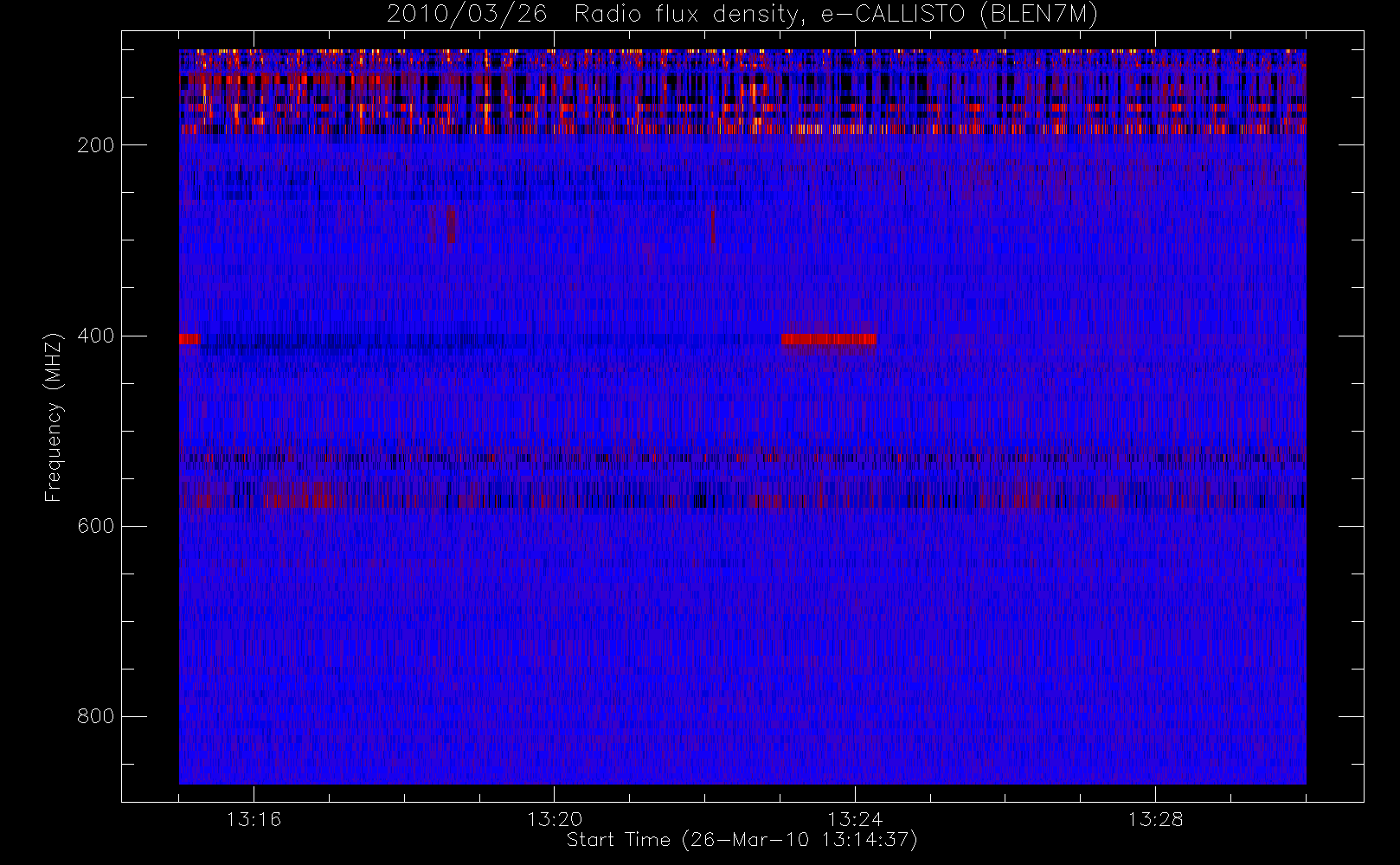The image size is (1400, 865).
Task: Click the 800 frequency tick label
Action: (x=95, y=716)
